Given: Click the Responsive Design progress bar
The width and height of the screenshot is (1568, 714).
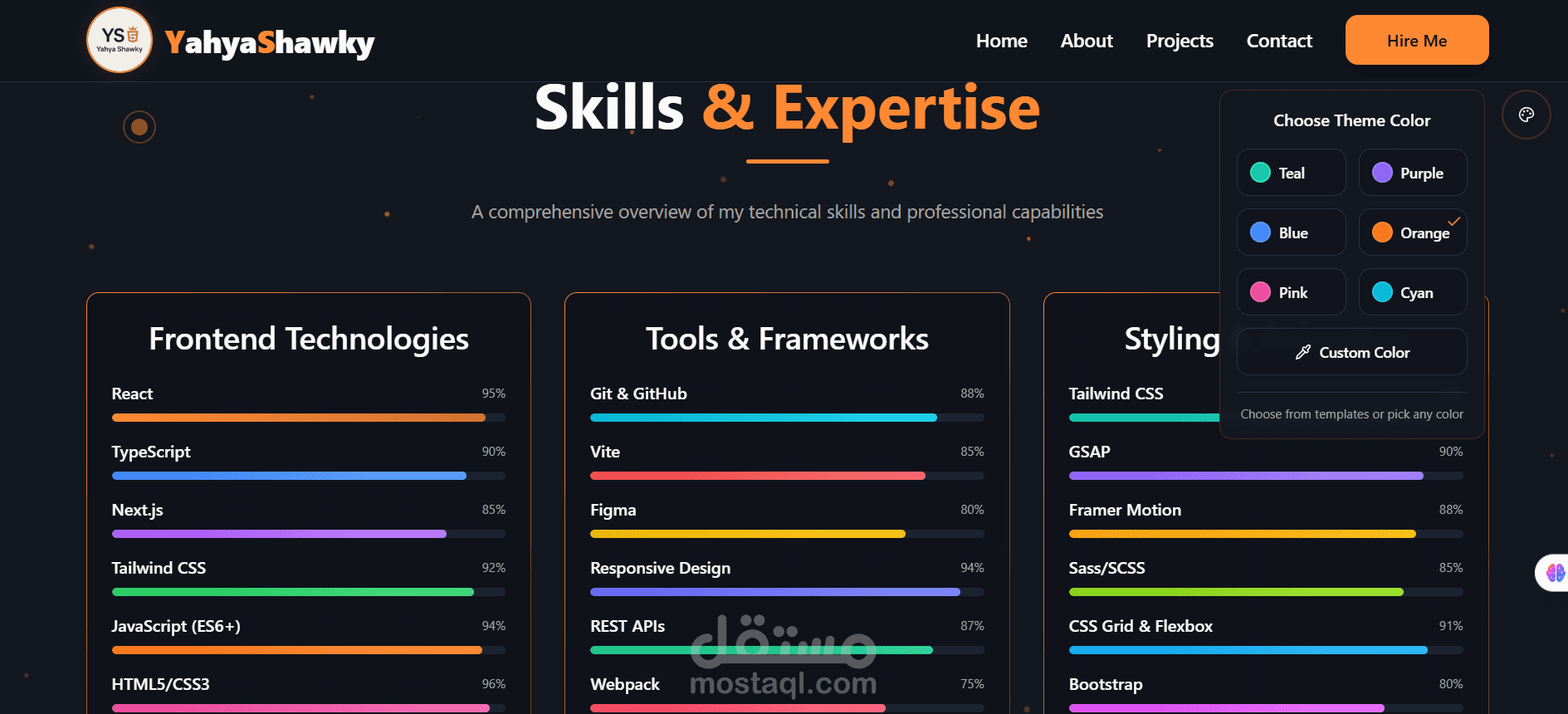Looking at the screenshot, I should (x=787, y=592).
